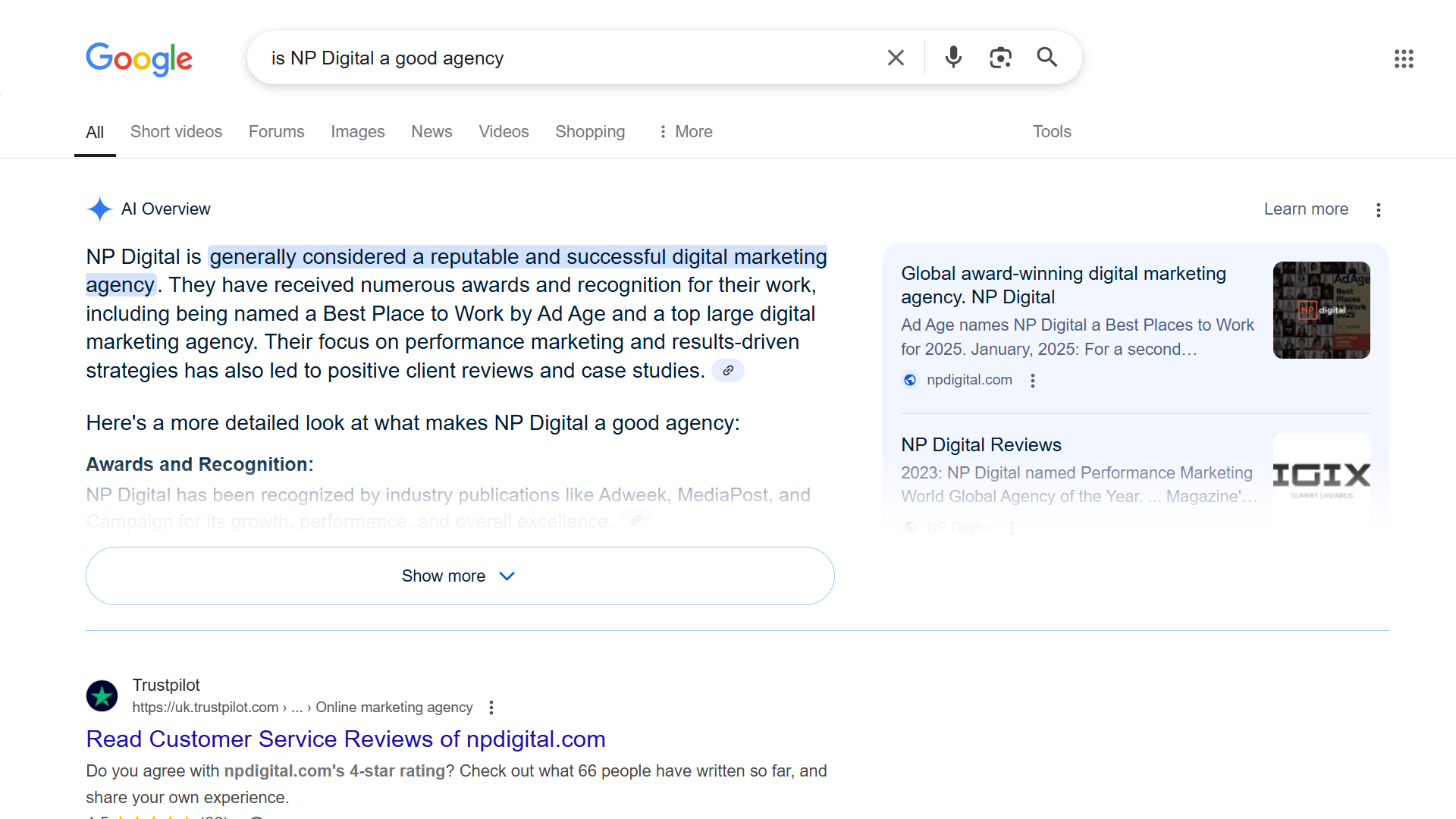Screen dimensions: 1456x819
Task: Switch to the Images tab
Action: 357,131
